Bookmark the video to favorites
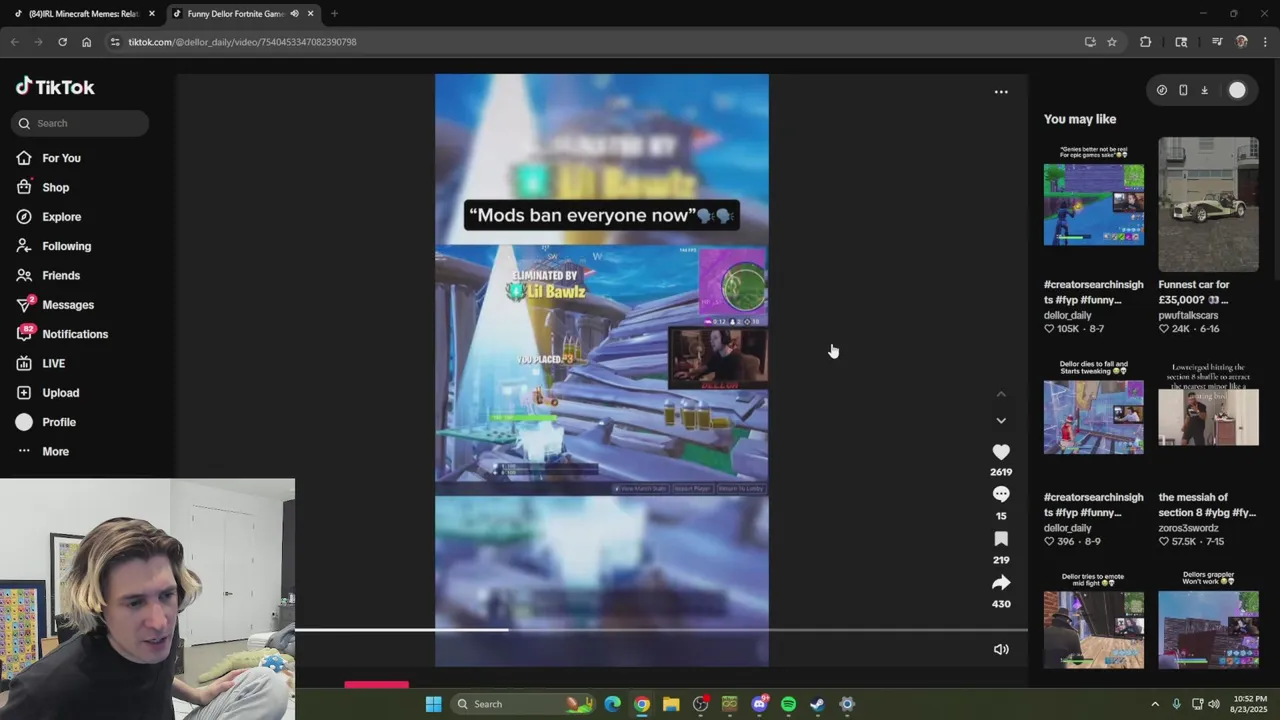The width and height of the screenshot is (1280, 720). coord(1001,539)
